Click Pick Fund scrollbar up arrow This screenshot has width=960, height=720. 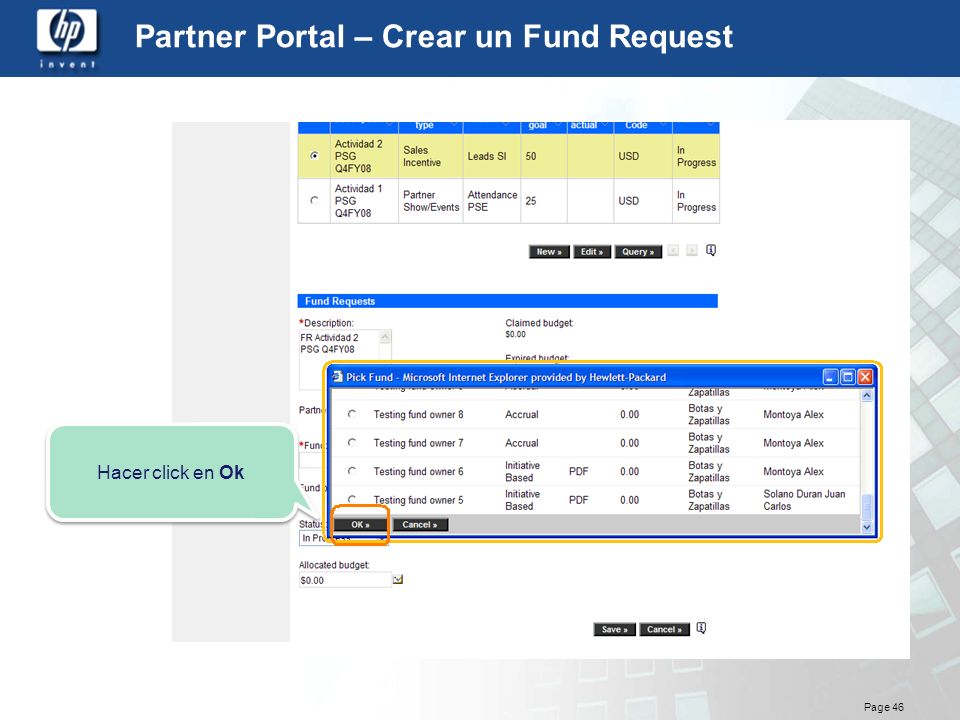(x=866, y=396)
